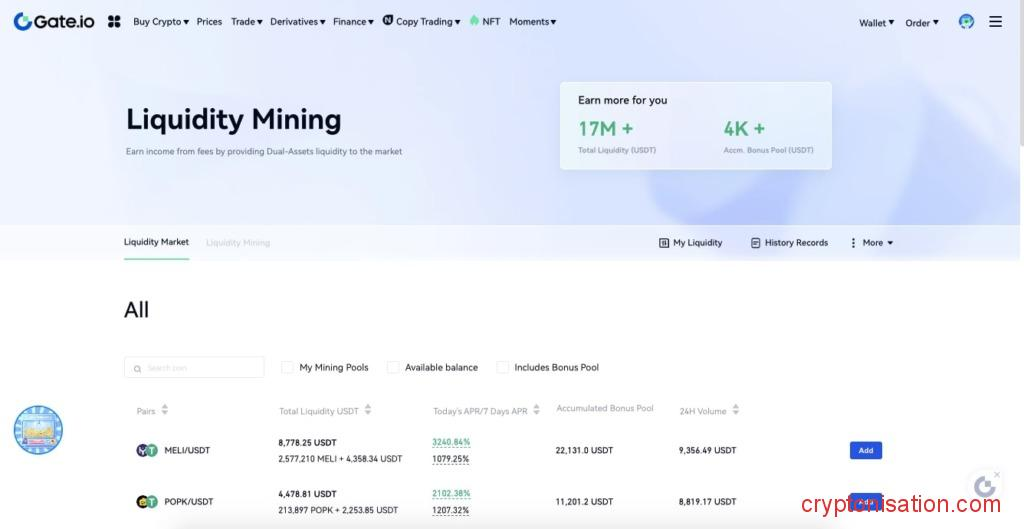Click the My Liquidity icon
The width and height of the screenshot is (1024, 529).
pos(664,243)
